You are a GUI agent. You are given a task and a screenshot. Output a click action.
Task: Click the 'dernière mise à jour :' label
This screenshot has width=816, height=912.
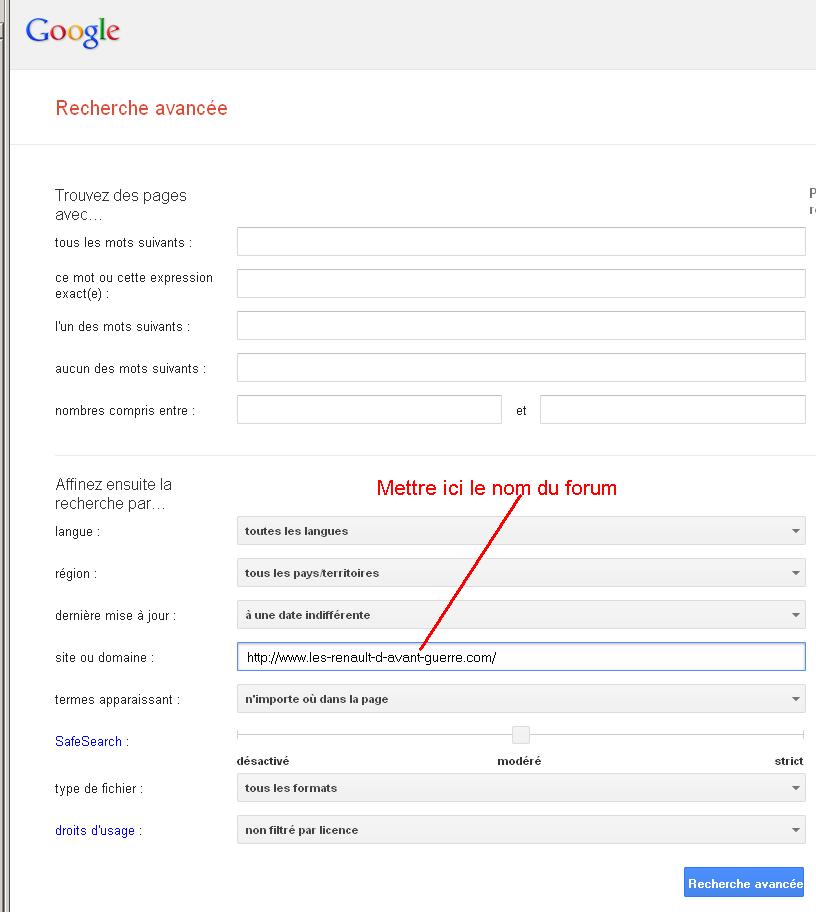coord(115,615)
